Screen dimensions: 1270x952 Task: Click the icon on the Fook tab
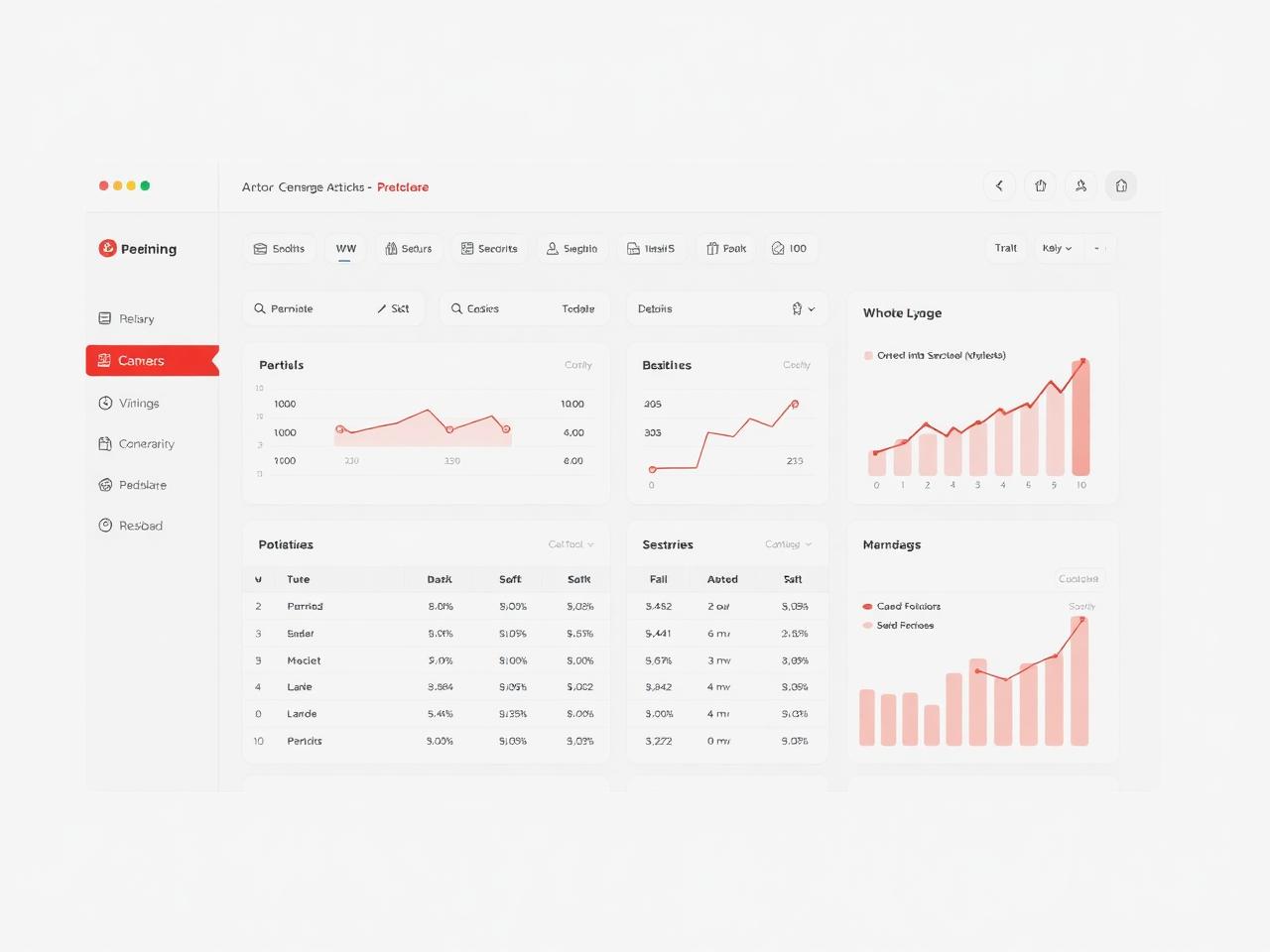tap(712, 249)
